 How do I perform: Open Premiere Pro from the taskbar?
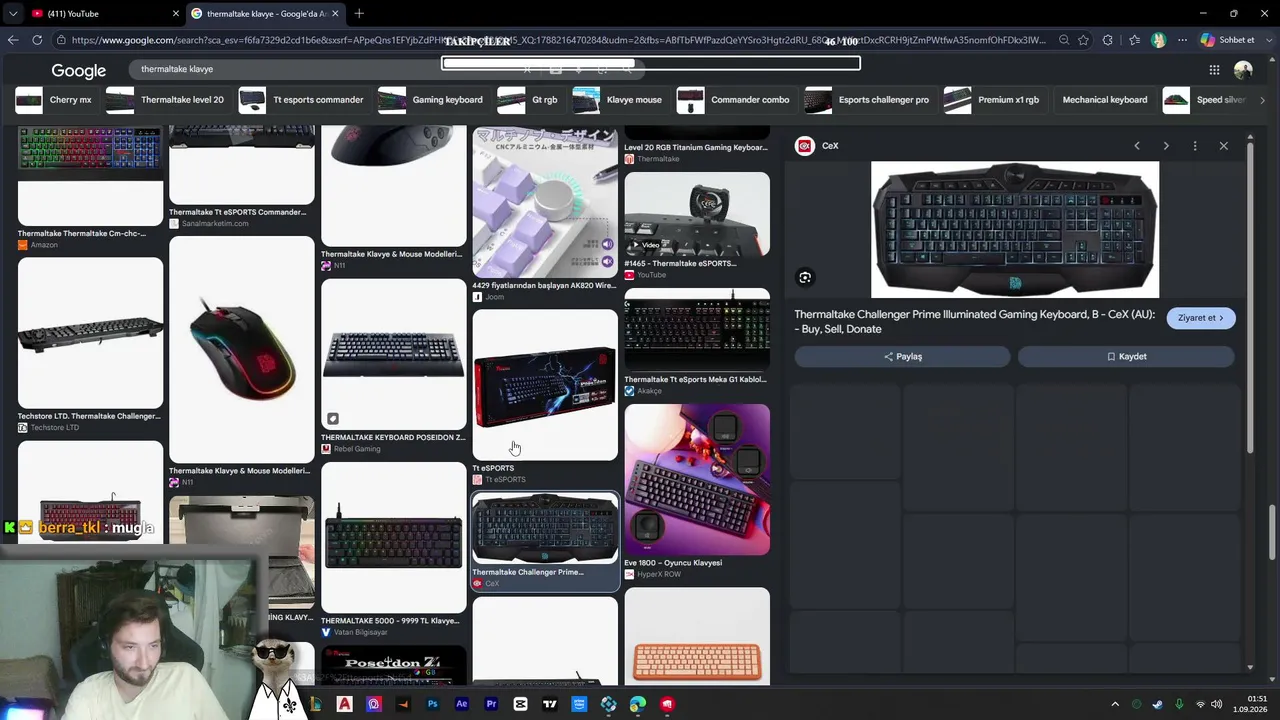(491, 704)
